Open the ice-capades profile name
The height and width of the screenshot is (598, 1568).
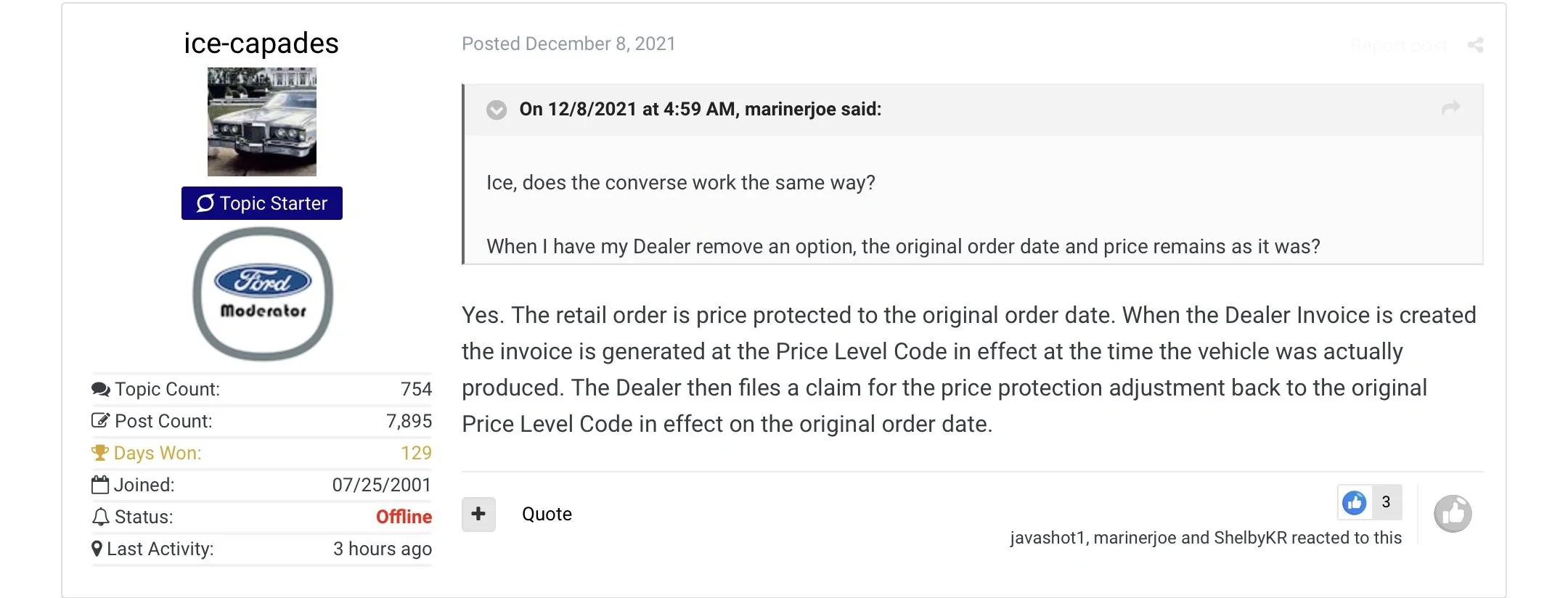tap(261, 44)
